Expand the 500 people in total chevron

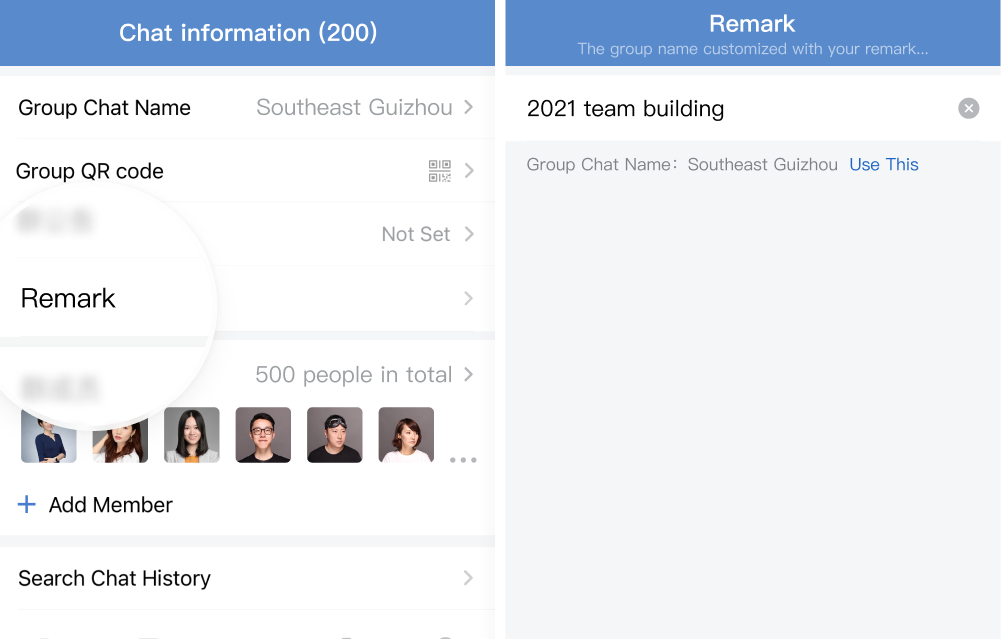click(468, 374)
